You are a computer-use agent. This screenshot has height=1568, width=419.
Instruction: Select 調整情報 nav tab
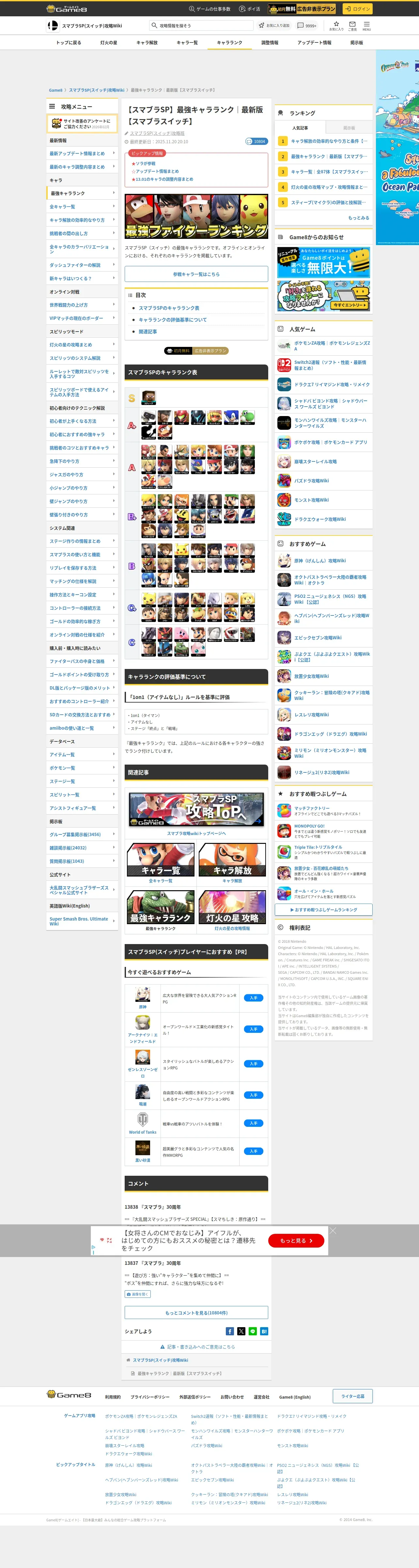(270, 43)
